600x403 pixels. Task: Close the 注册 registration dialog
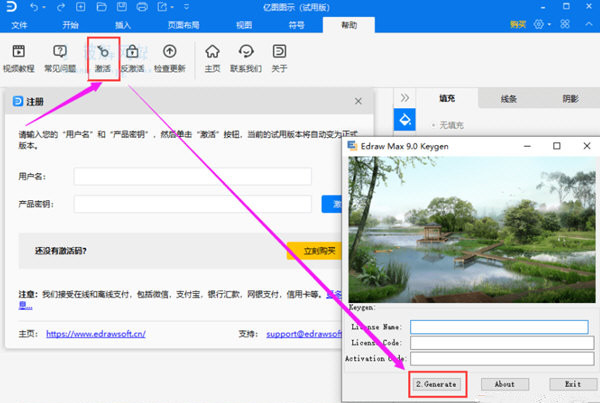point(358,101)
